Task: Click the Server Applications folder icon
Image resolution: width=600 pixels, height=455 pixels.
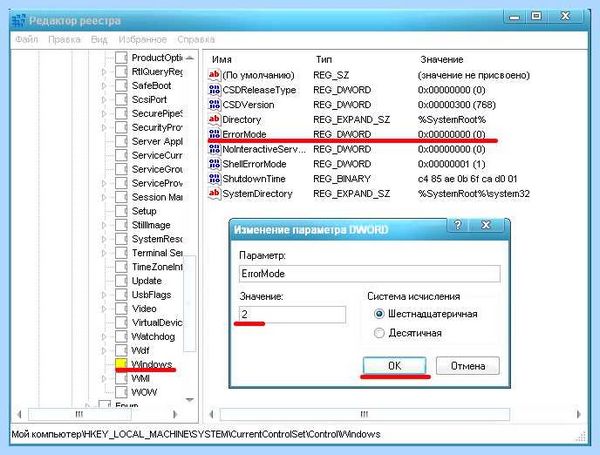Action: coord(121,141)
